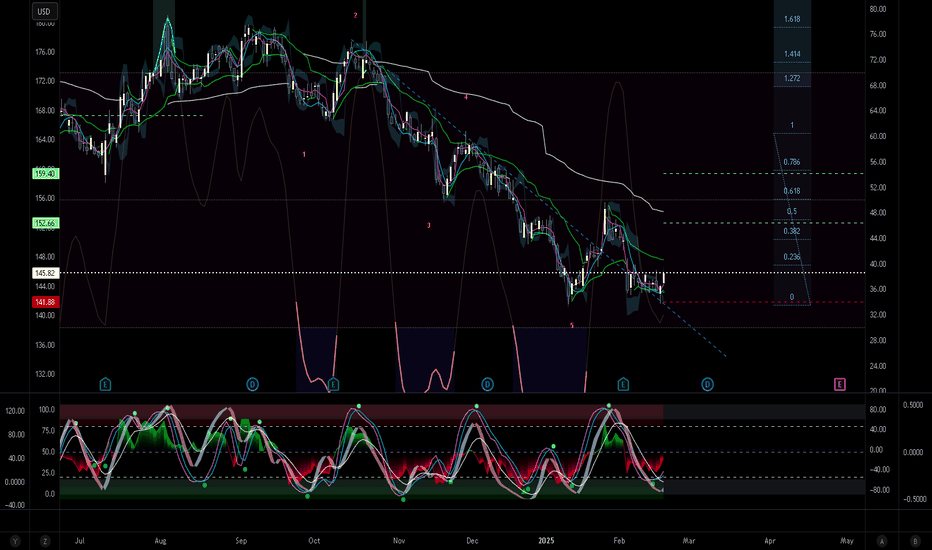Click 28.00 on the right price scale

[878, 341]
